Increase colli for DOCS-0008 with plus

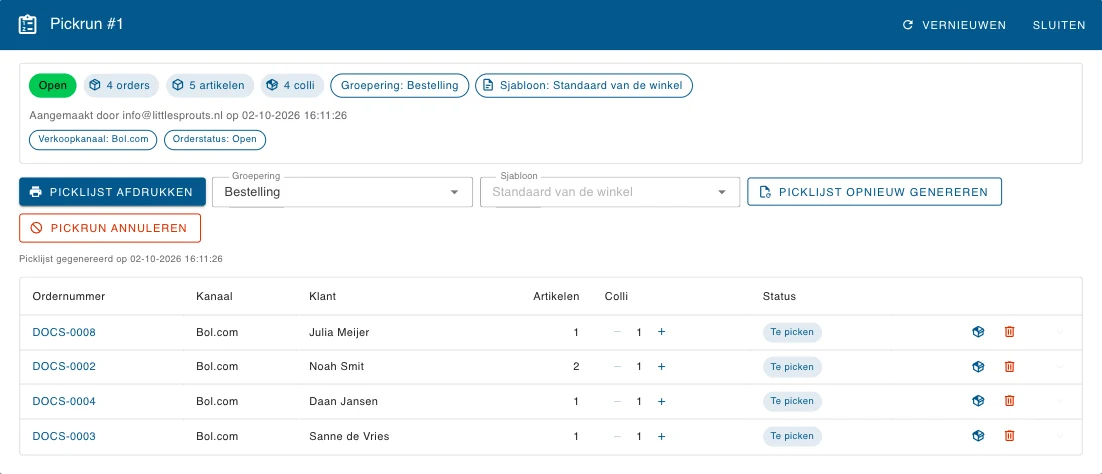661,332
